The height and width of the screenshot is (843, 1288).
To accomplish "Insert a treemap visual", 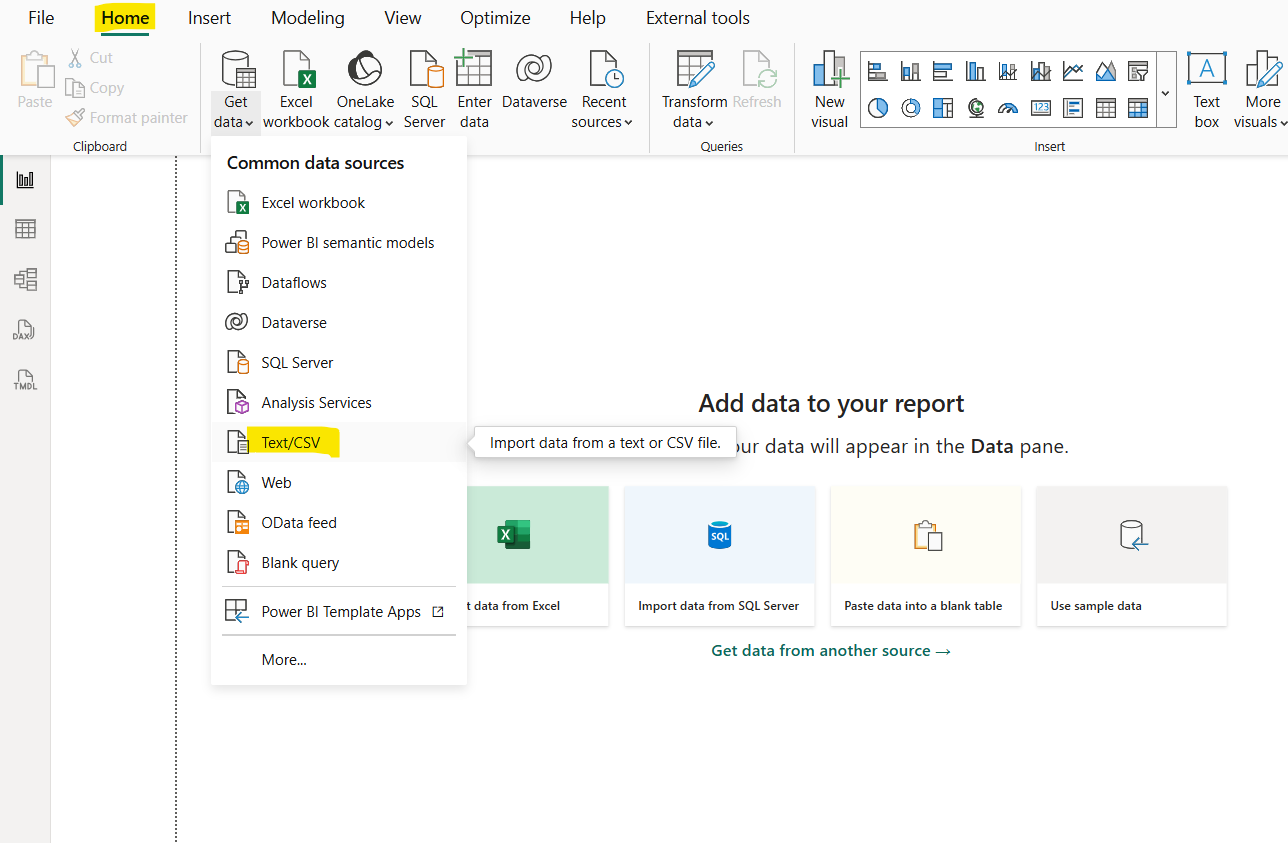I will [x=943, y=107].
